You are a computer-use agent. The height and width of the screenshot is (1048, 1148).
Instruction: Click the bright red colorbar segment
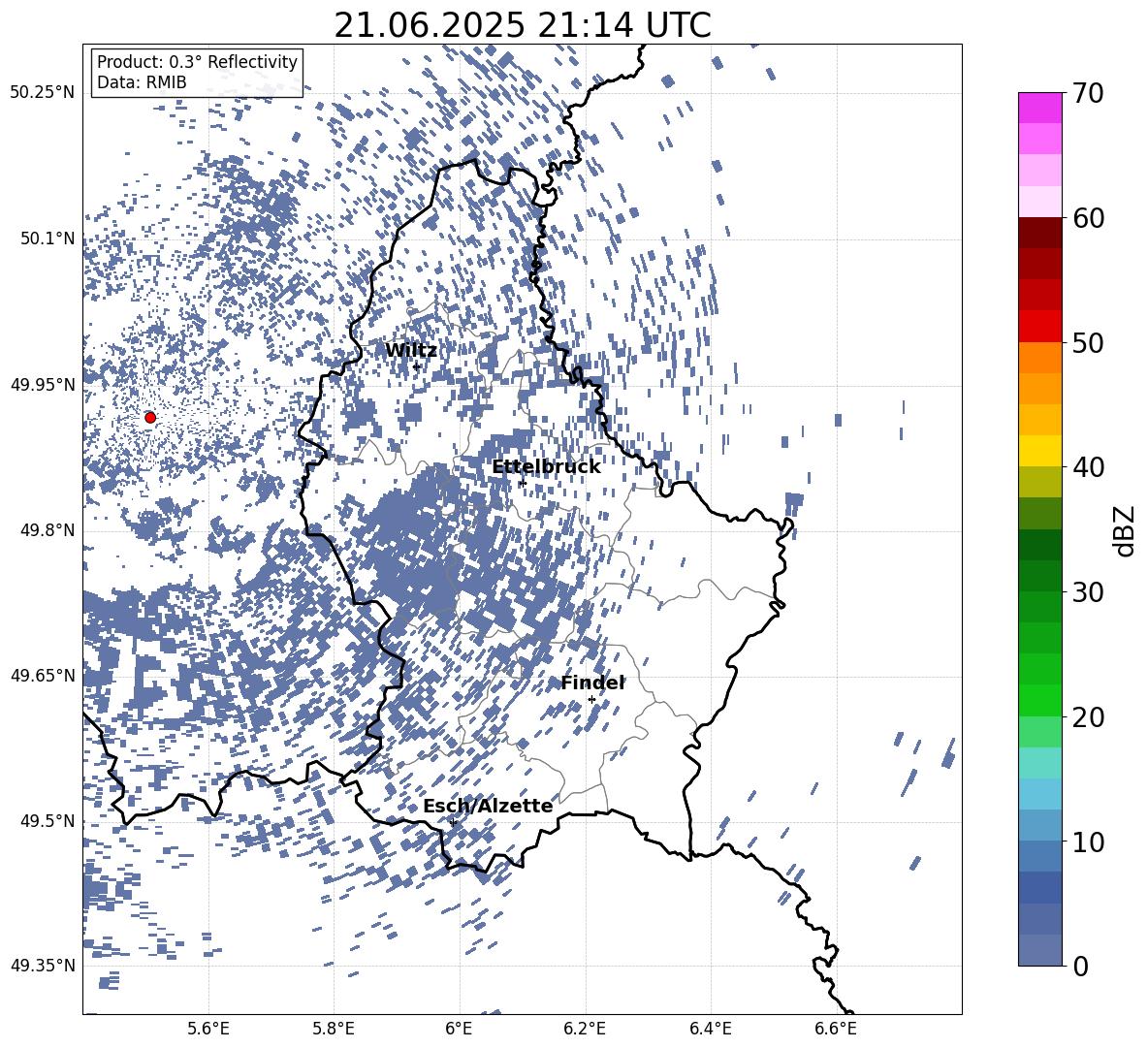(1039, 327)
